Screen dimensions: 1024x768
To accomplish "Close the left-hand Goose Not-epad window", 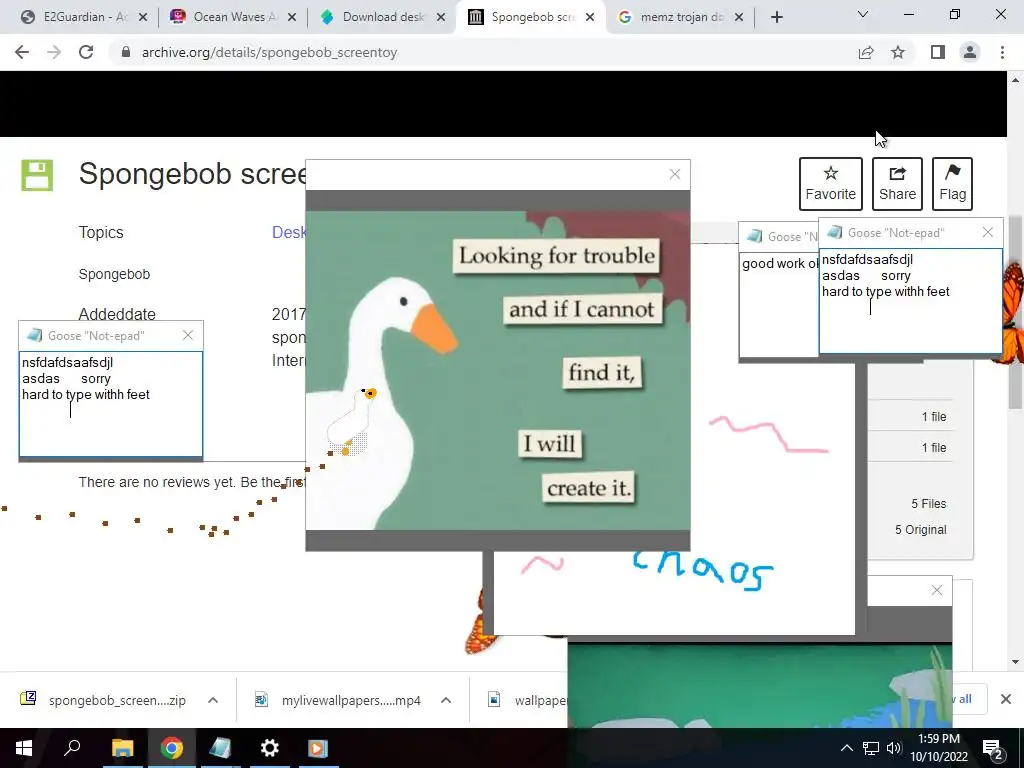I will [x=188, y=335].
